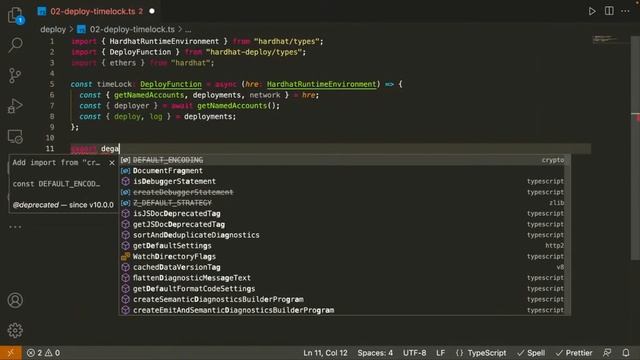The image size is (640, 360).
Task: Open More Actions ellipsis in editor toolbar
Action: coord(625,11)
